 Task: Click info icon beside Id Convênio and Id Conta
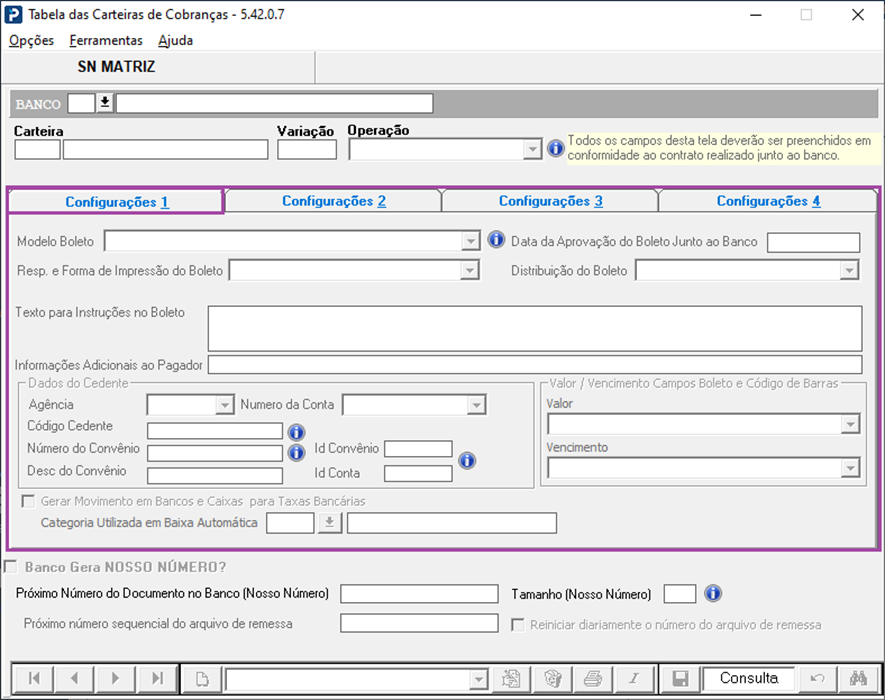click(x=467, y=461)
